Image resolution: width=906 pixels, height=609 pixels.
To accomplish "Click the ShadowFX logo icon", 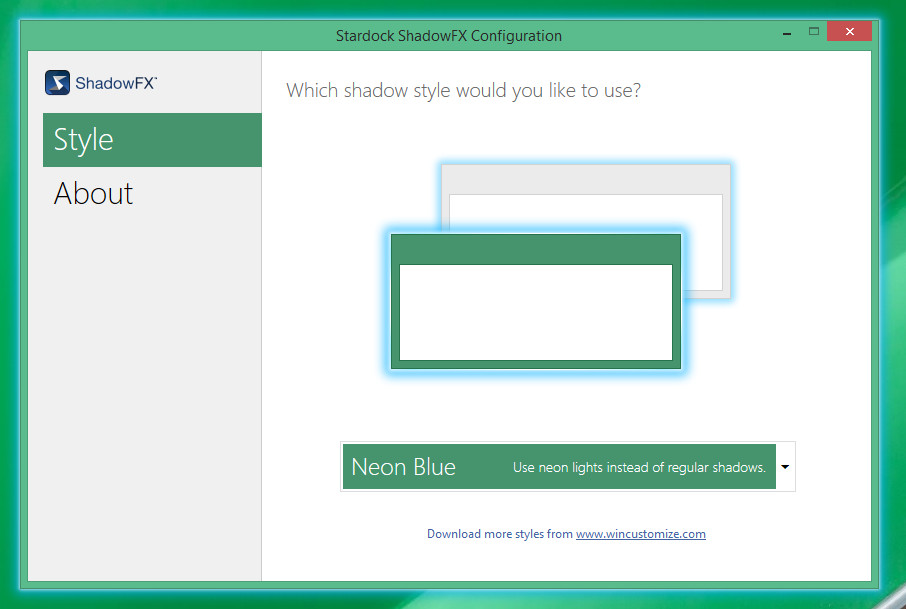I will (x=57, y=83).
